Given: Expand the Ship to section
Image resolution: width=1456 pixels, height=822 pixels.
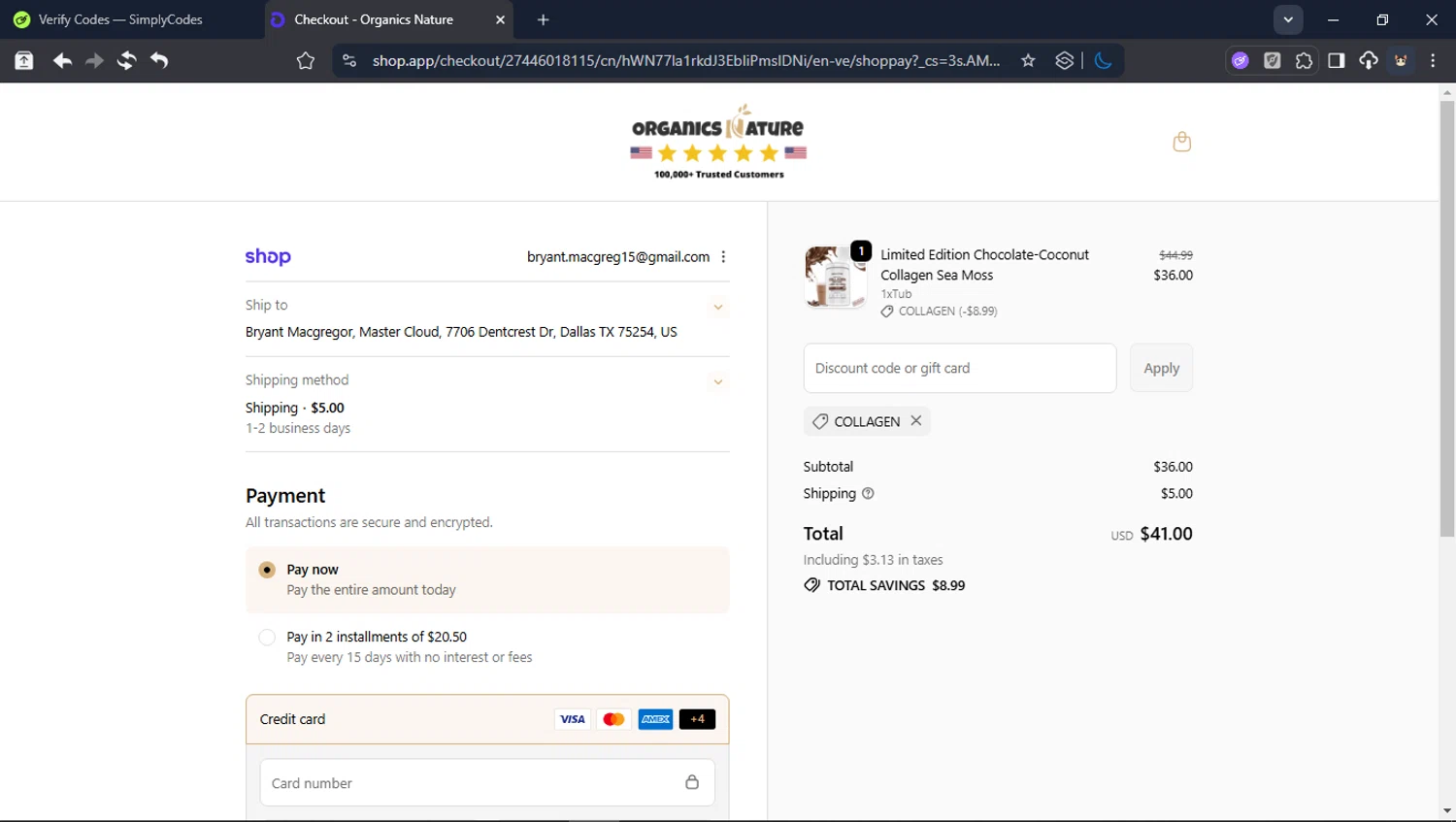Looking at the screenshot, I should pyautogui.click(x=718, y=307).
